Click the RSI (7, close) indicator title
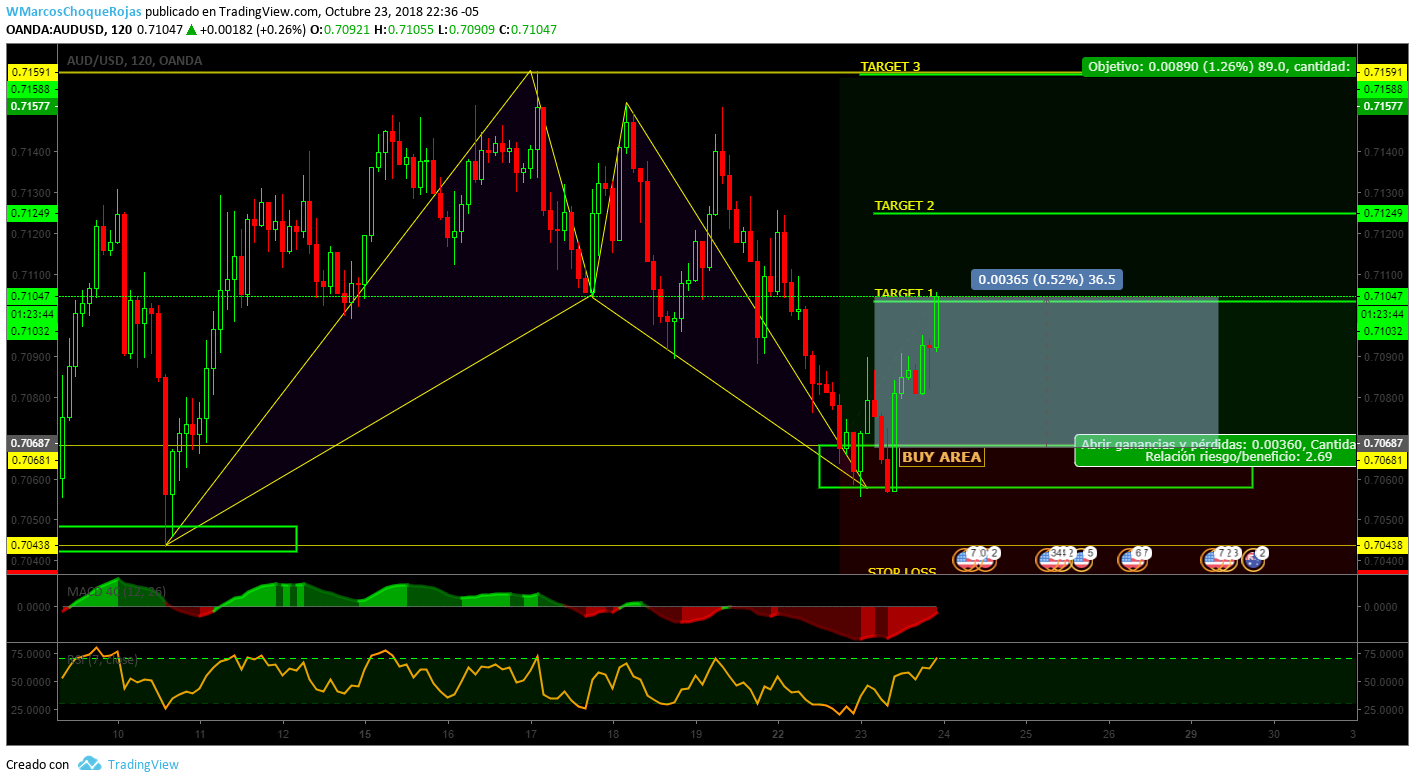Viewport: 1415px width, 782px height. (102, 660)
